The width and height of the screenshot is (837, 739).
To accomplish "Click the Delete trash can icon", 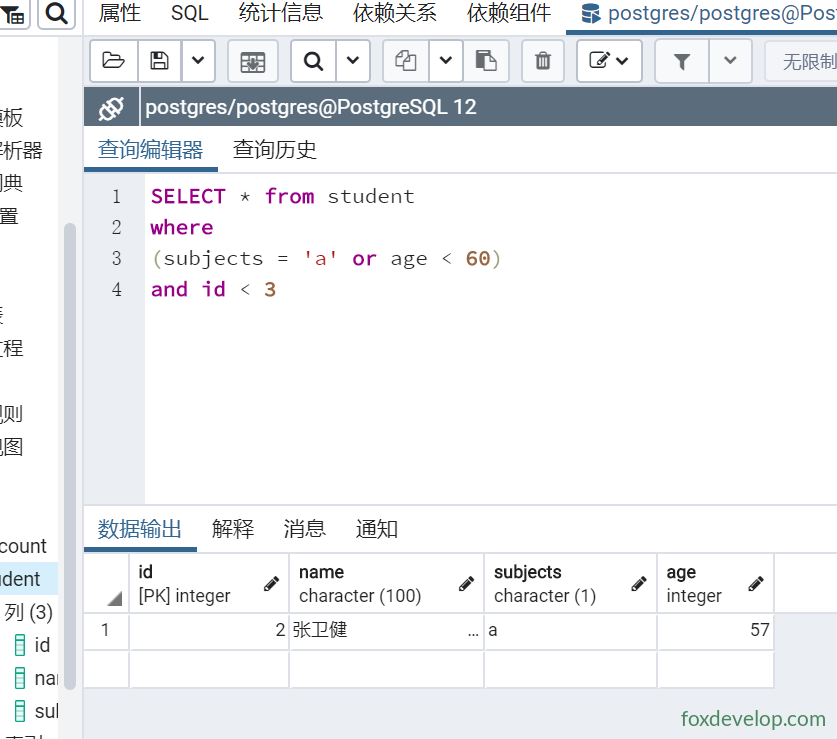I will pyautogui.click(x=543, y=61).
